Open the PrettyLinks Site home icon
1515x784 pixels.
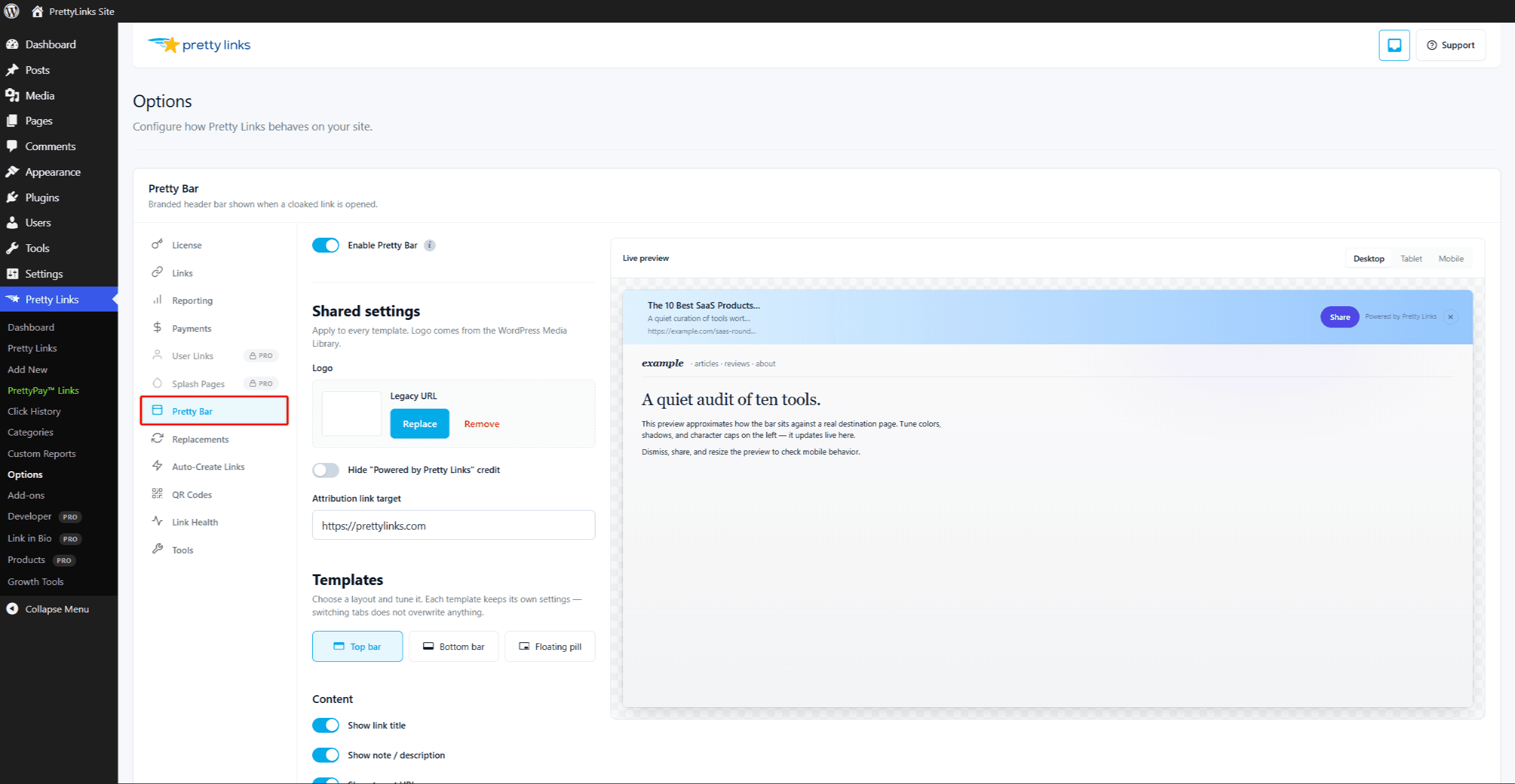click(37, 11)
